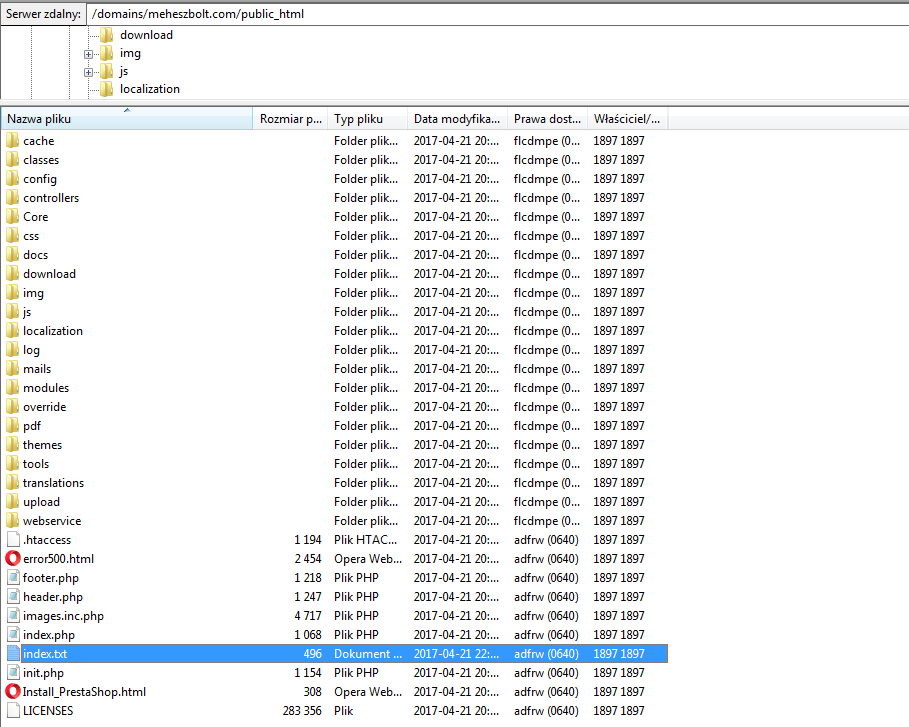Expand the js folder in remote tree
The height and width of the screenshot is (727, 909).
(x=88, y=72)
